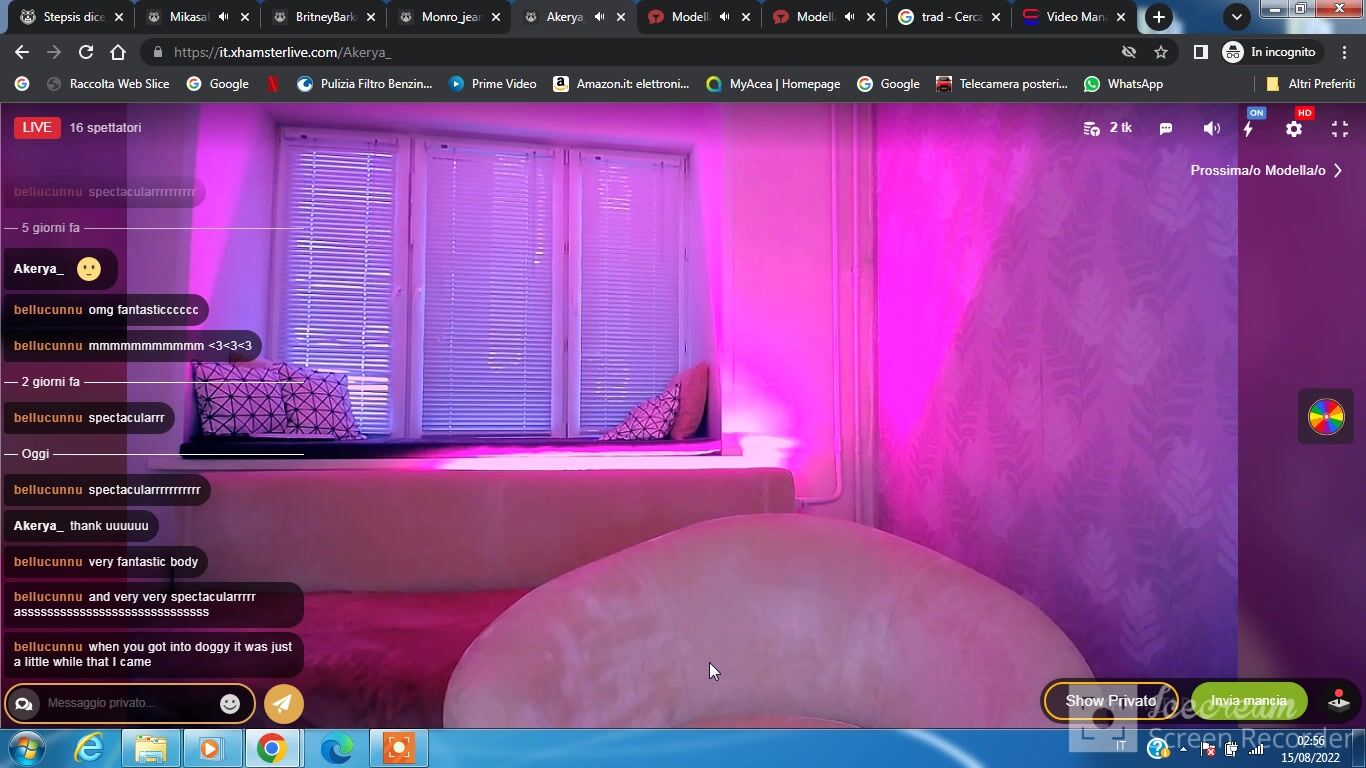Toggle the chat bubble icon in player controls
Screen dimensions: 1366x768
tap(1166, 128)
